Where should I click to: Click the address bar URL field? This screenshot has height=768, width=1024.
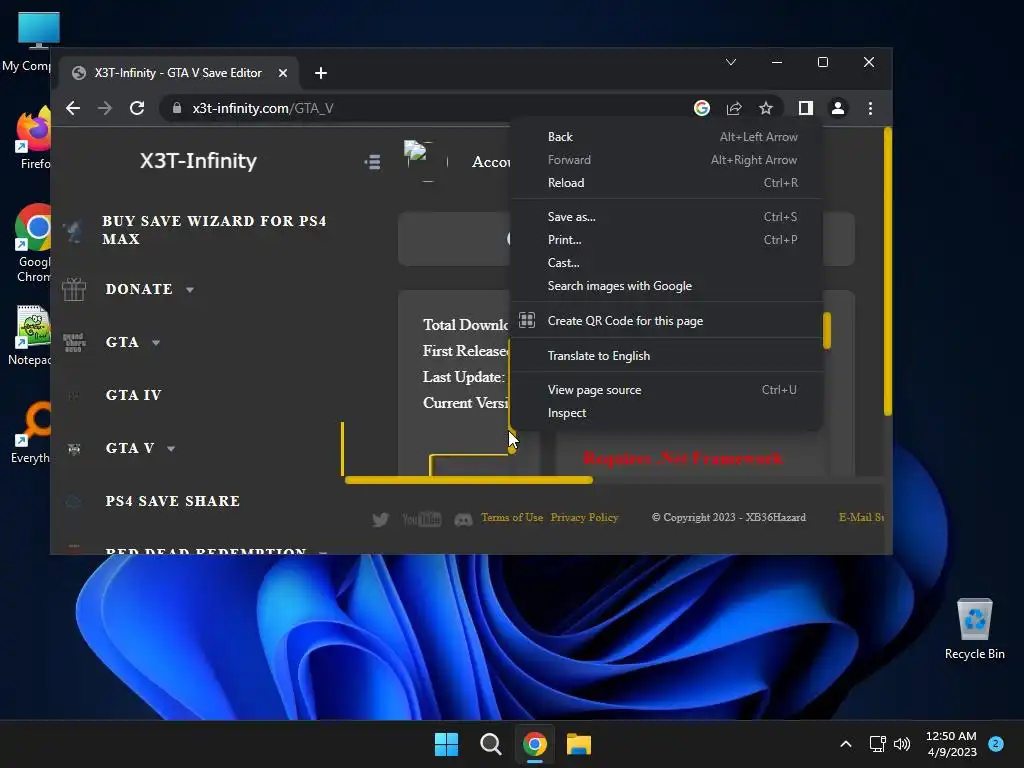tap(424, 108)
